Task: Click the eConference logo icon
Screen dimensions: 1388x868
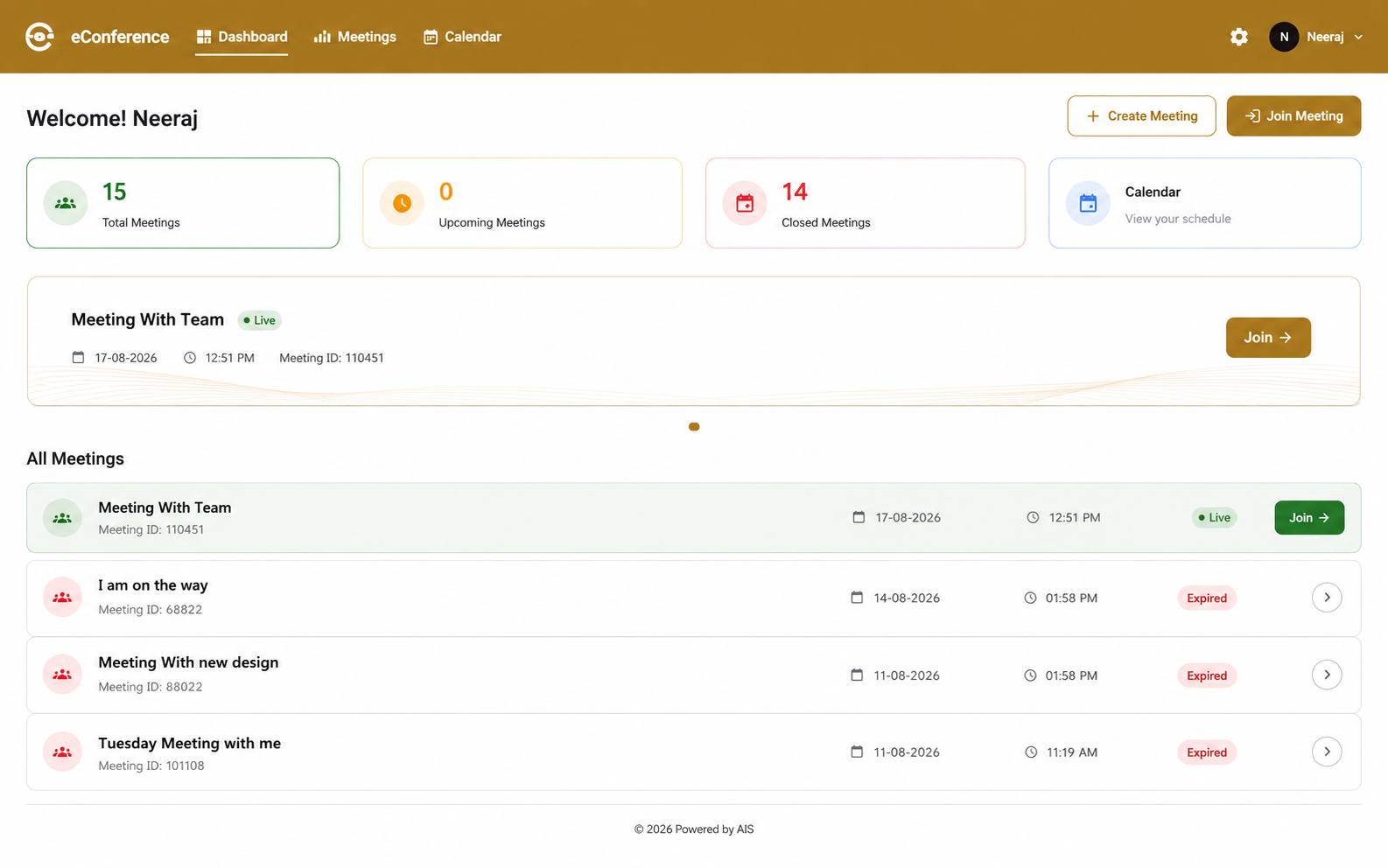Action: coord(40,37)
